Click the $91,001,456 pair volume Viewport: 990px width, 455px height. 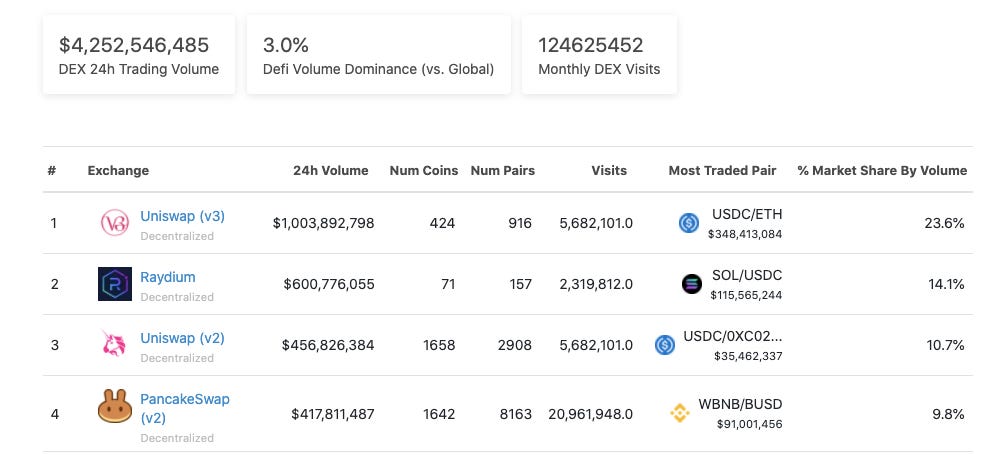749,424
